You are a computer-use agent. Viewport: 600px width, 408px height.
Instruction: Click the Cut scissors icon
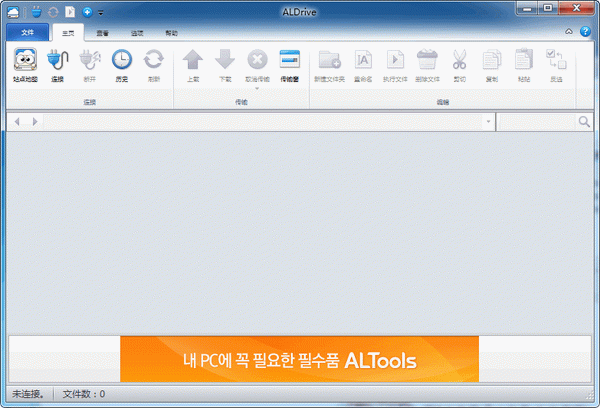(459, 60)
